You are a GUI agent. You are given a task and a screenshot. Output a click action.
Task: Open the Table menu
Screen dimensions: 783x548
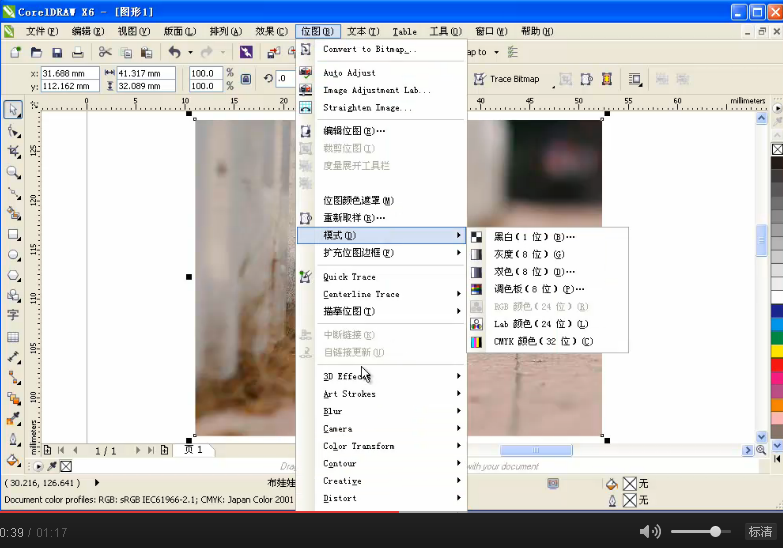(404, 31)
